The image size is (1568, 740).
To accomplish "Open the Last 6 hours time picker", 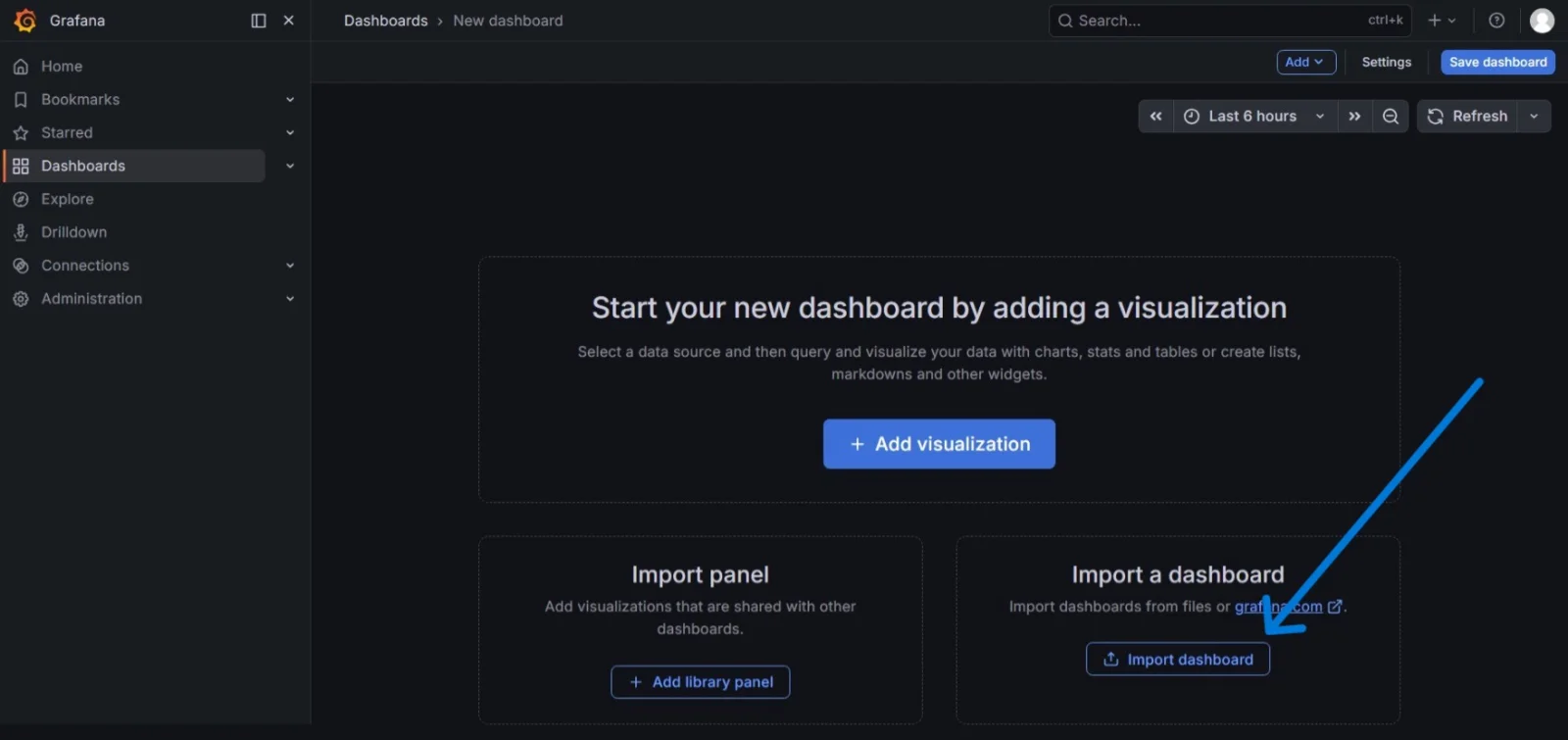I will tap(1255, 117).
